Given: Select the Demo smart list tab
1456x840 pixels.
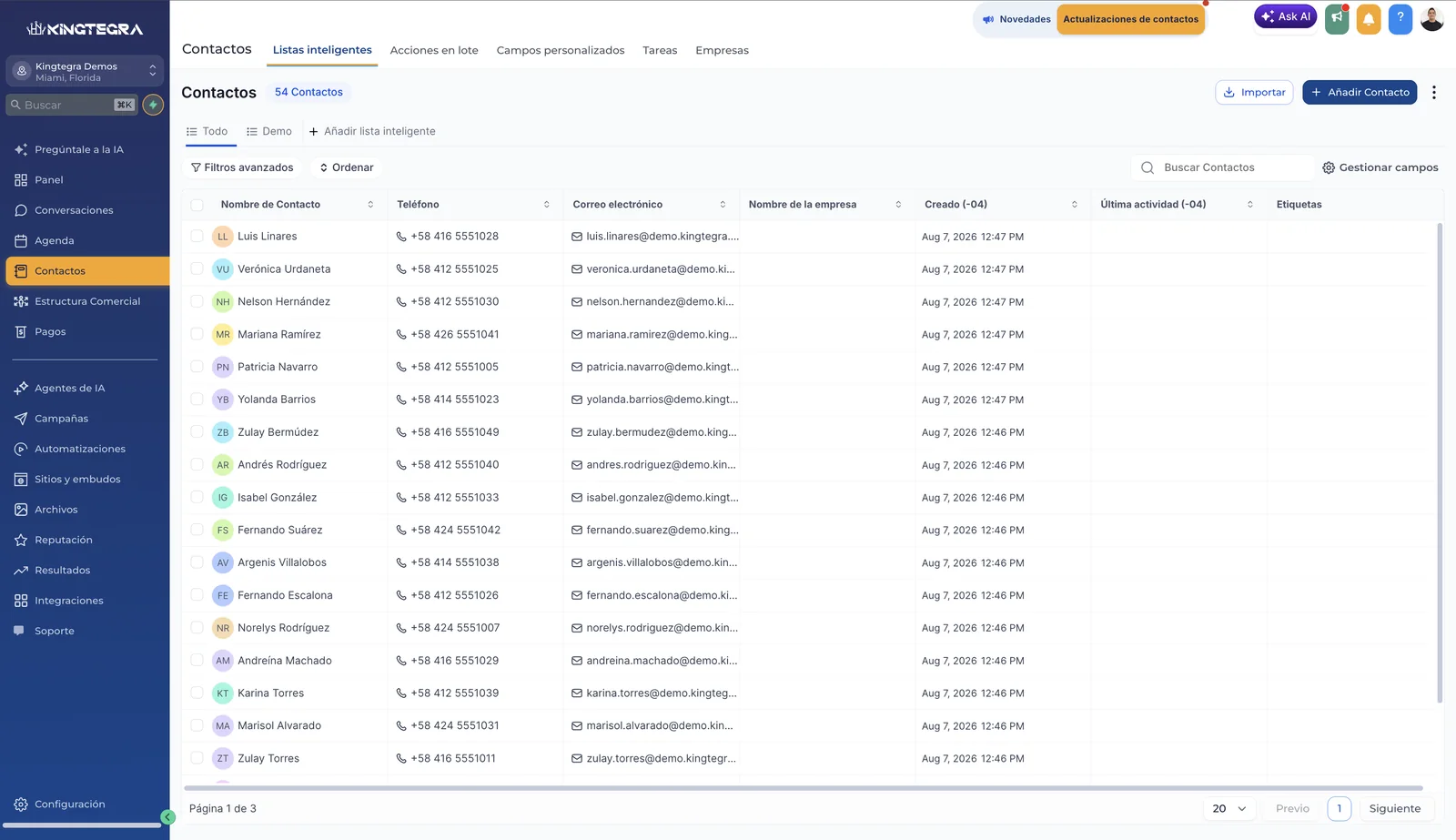Looking at the screenshot, I should (269, 132).
